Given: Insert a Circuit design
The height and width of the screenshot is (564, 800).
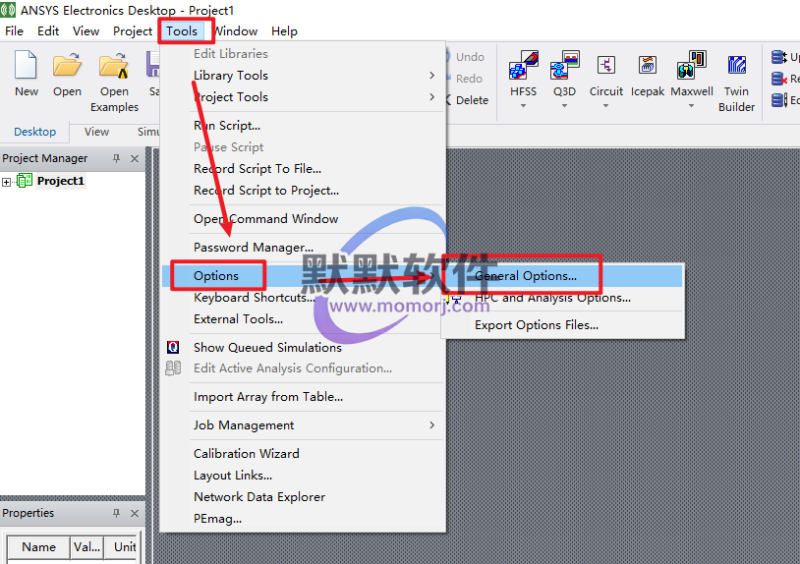Looking at the screenshot, I should point(606,68).
